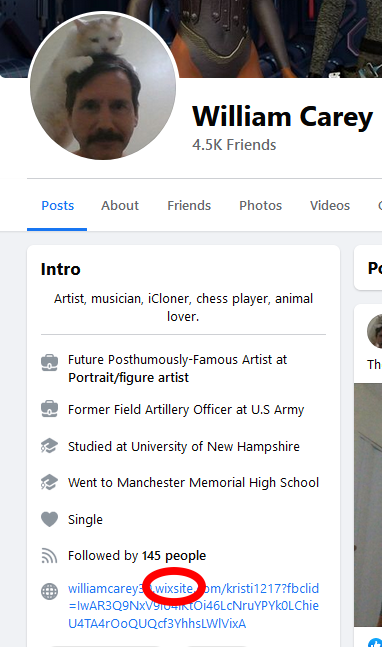Open the Friends tab
The width and height of the screenshot is (382, 647).
coord(189,205)
